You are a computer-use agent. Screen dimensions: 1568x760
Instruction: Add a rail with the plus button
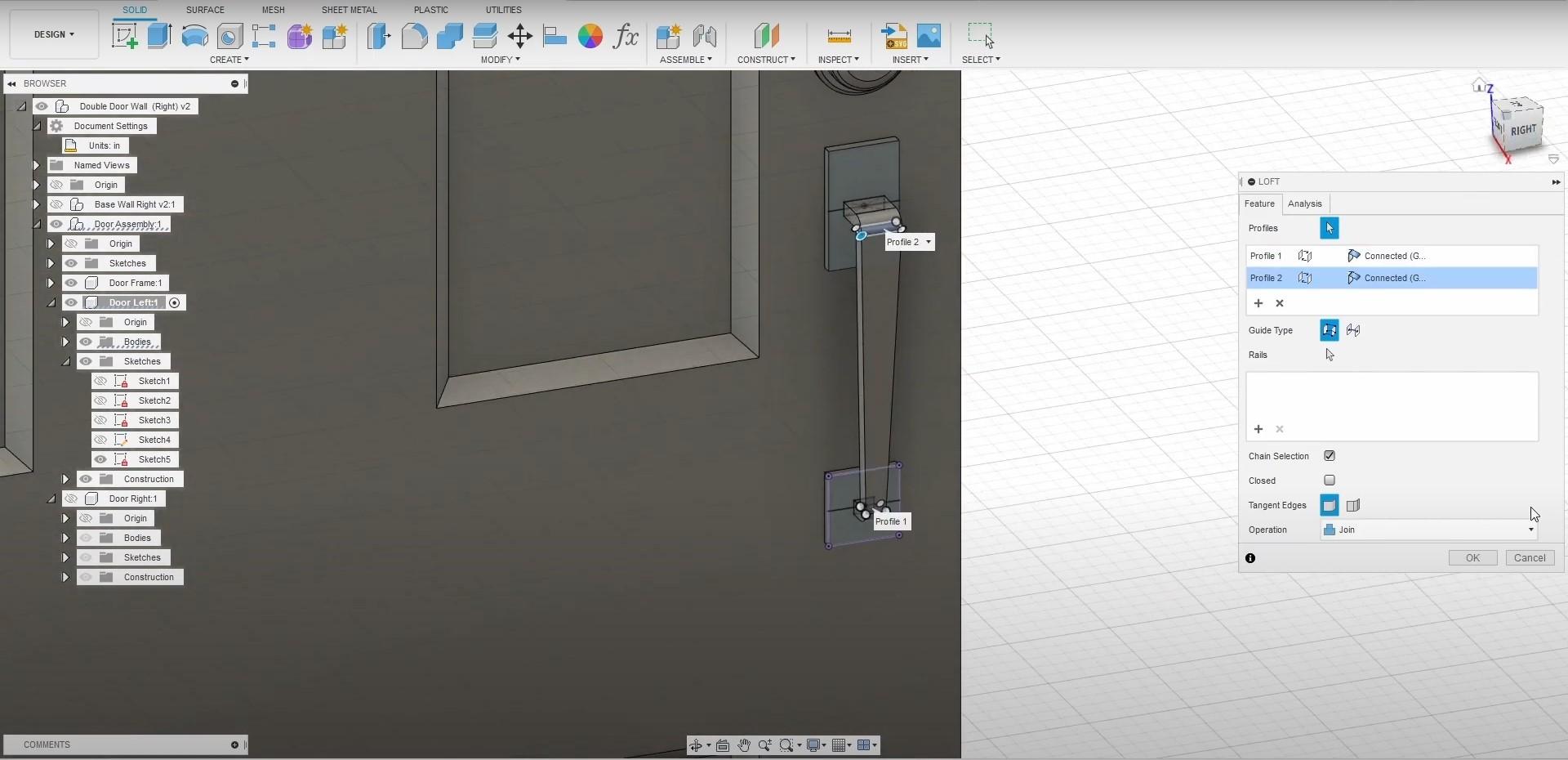point(1258,429)
